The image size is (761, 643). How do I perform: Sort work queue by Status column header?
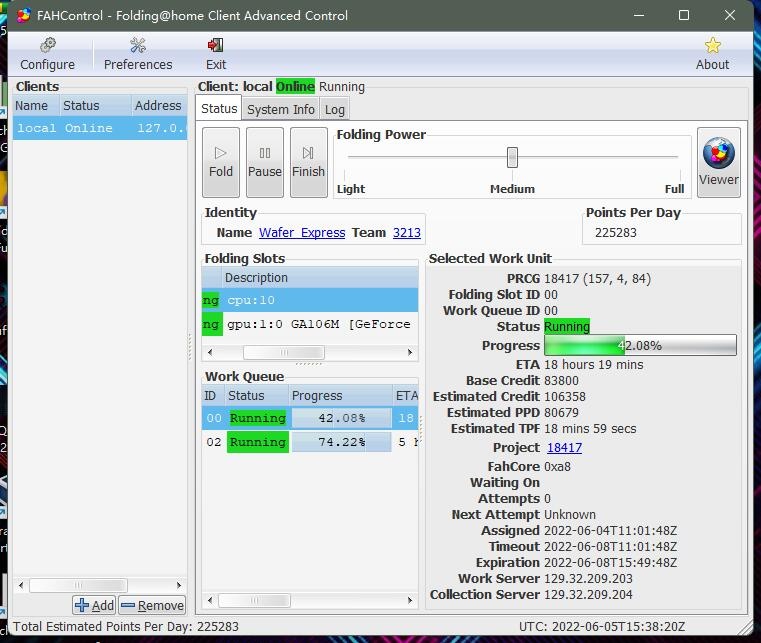256,396
